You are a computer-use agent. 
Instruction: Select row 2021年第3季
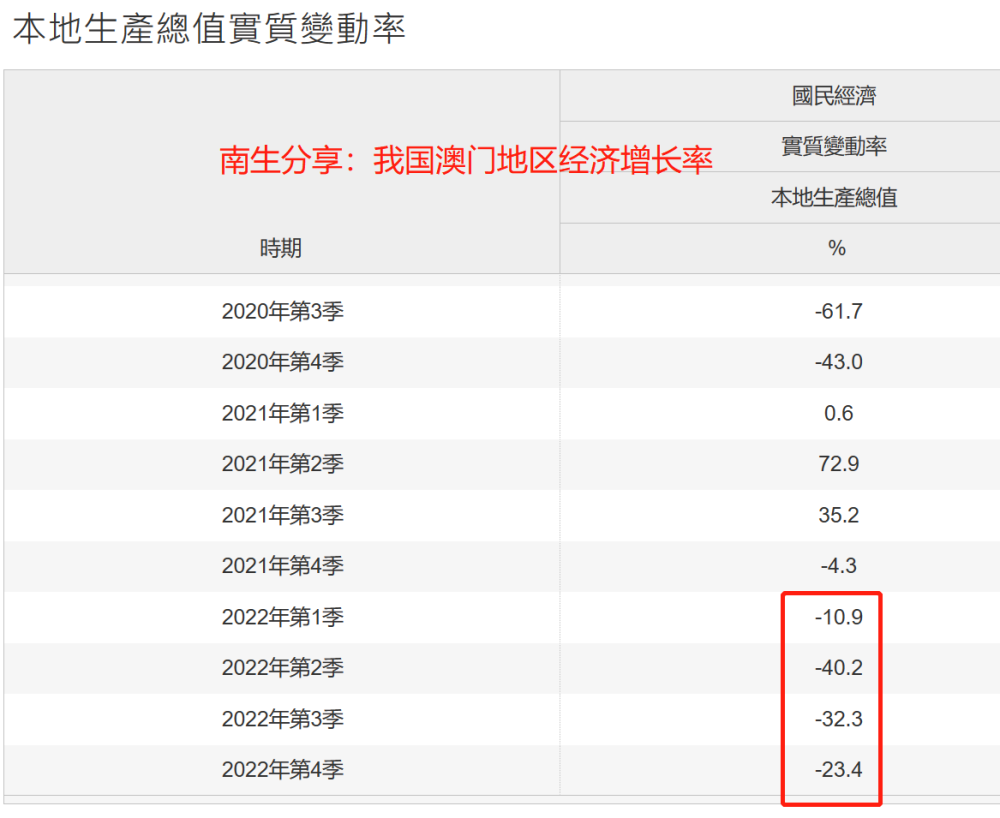(502, 515)
